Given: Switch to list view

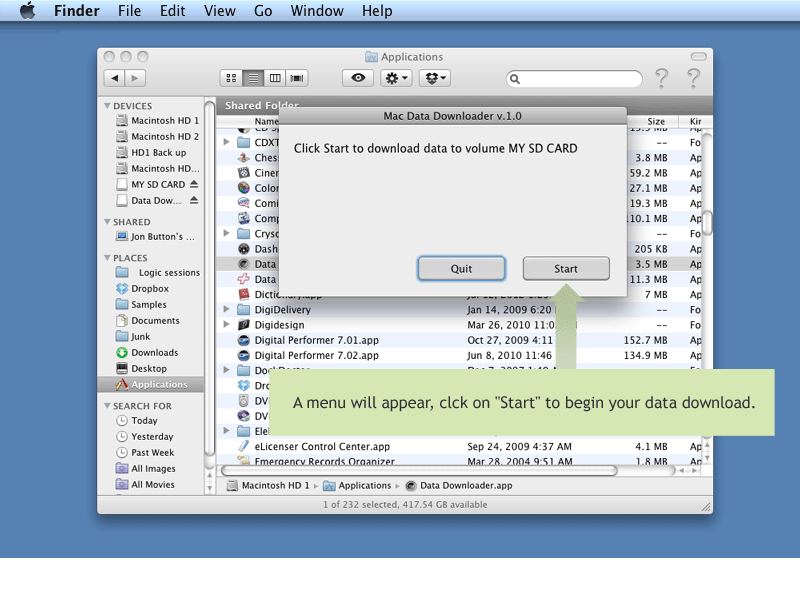Looking at the screenshot, I should 253,78.
